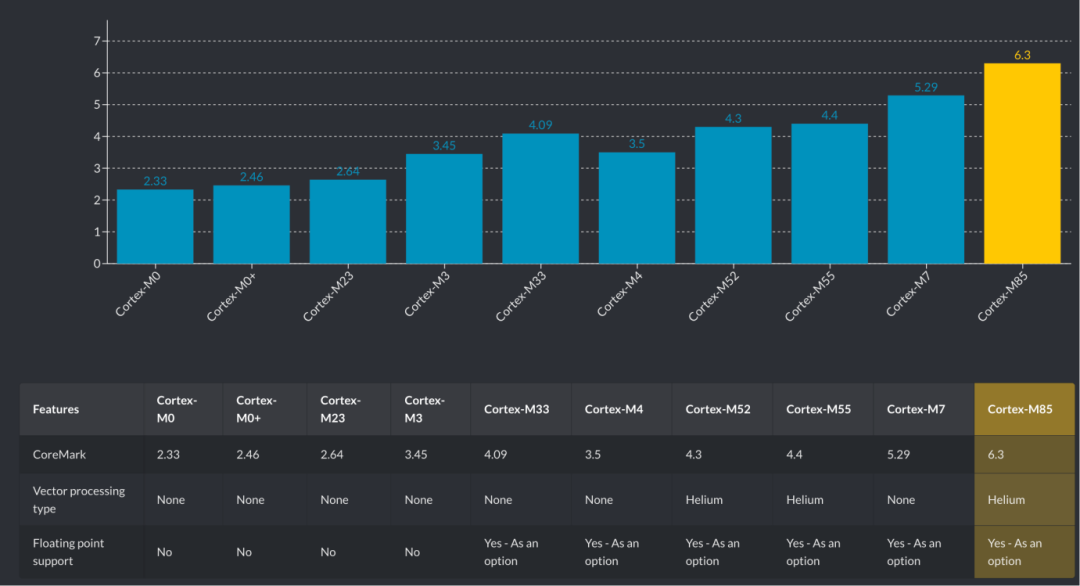This screenshot has width=1080, height=586.
Task: Click Vector processing type row label
Action: click(x=79, y=500)
